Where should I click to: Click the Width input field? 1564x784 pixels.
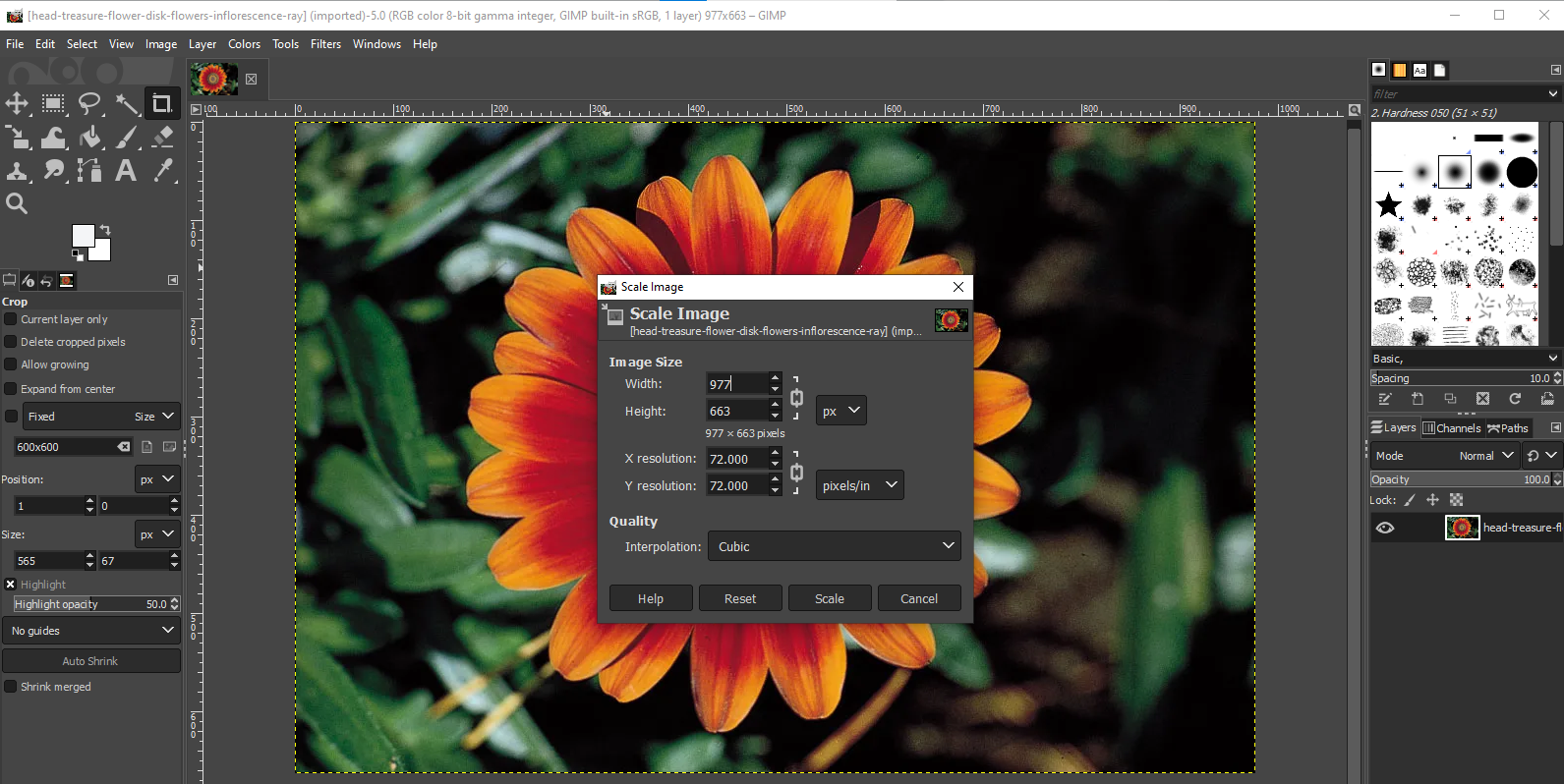pyautogui.click(x=736, y=384)
